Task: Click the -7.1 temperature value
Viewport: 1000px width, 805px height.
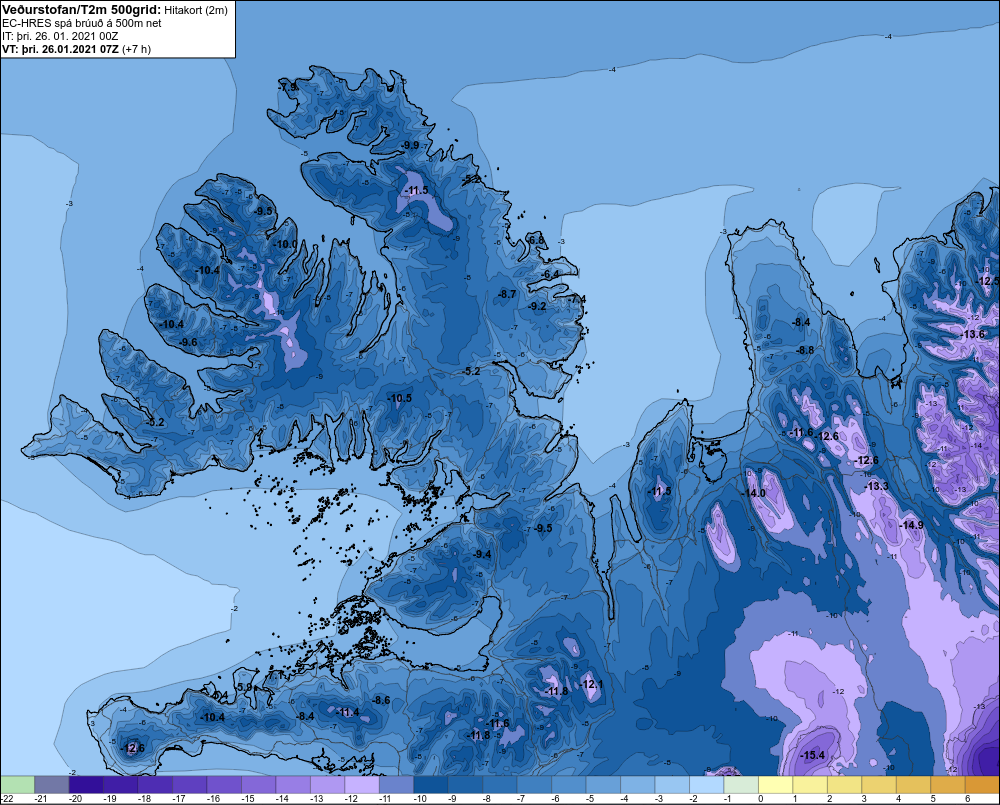Action: click(276, 674)
